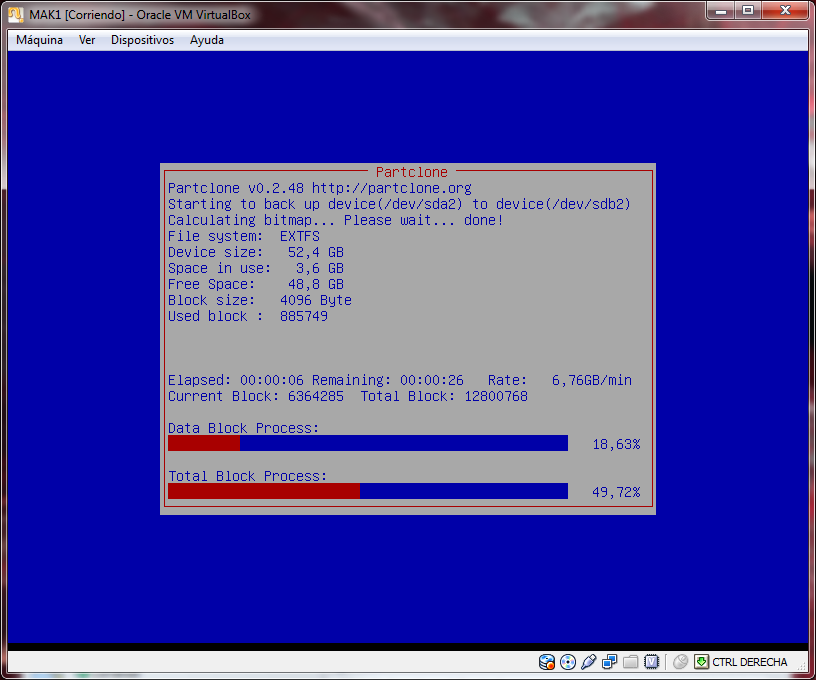Click the USB devices status icon

589,662
